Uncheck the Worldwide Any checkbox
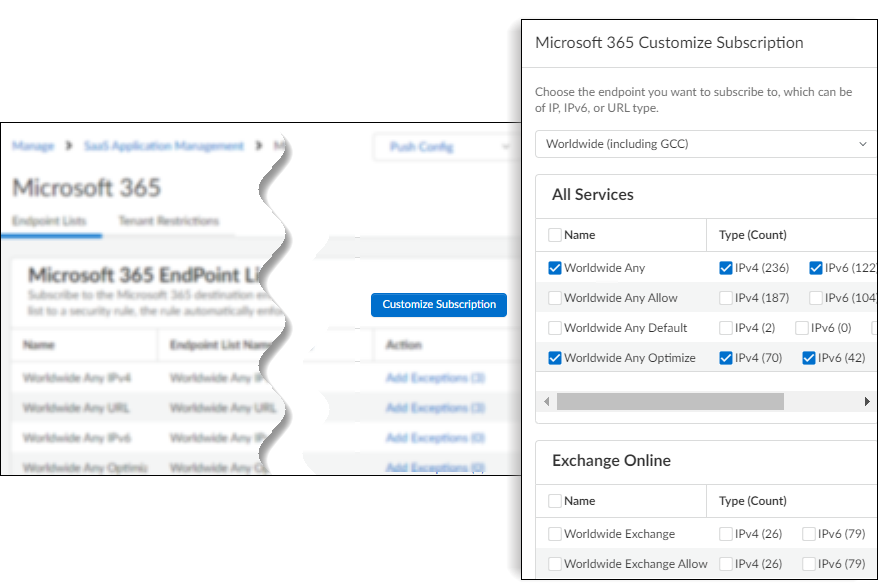886x586 pixels. [555, 268]
